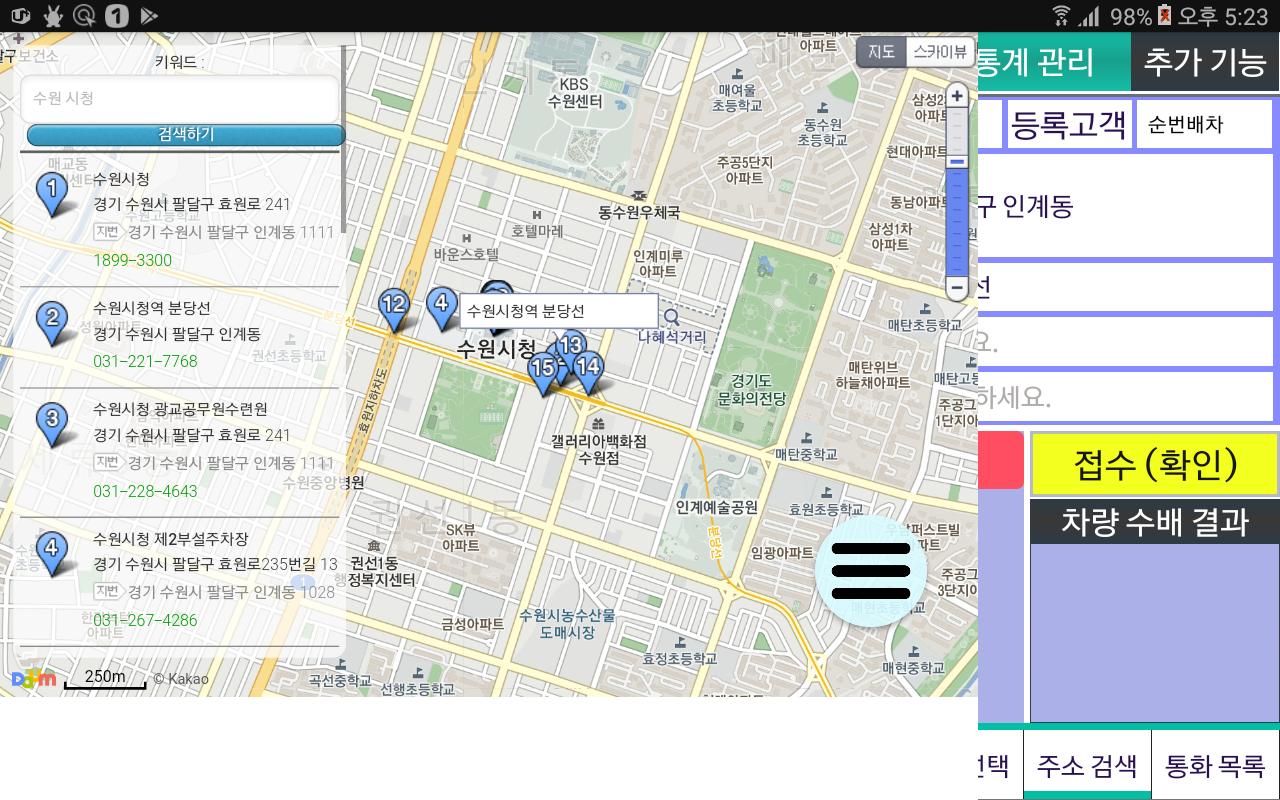Tap the battery status icon
This screenshot has width=1280, height=800.
[x=1164, y=16]
